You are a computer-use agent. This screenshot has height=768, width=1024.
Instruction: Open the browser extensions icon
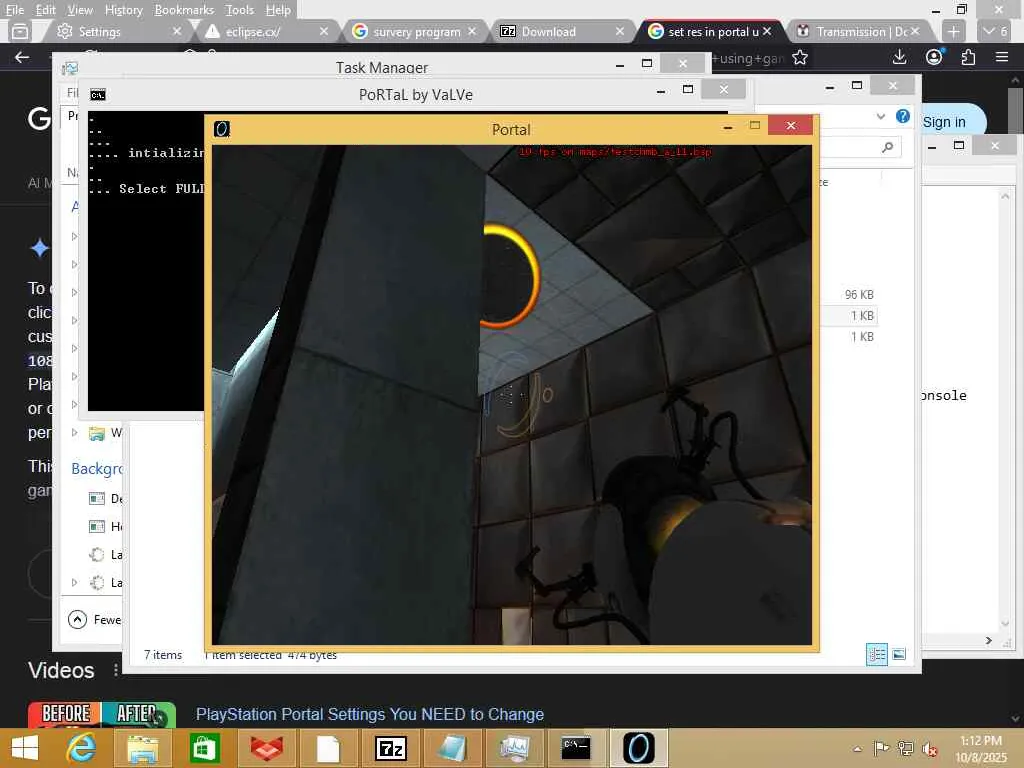click(x=968, y=57)
